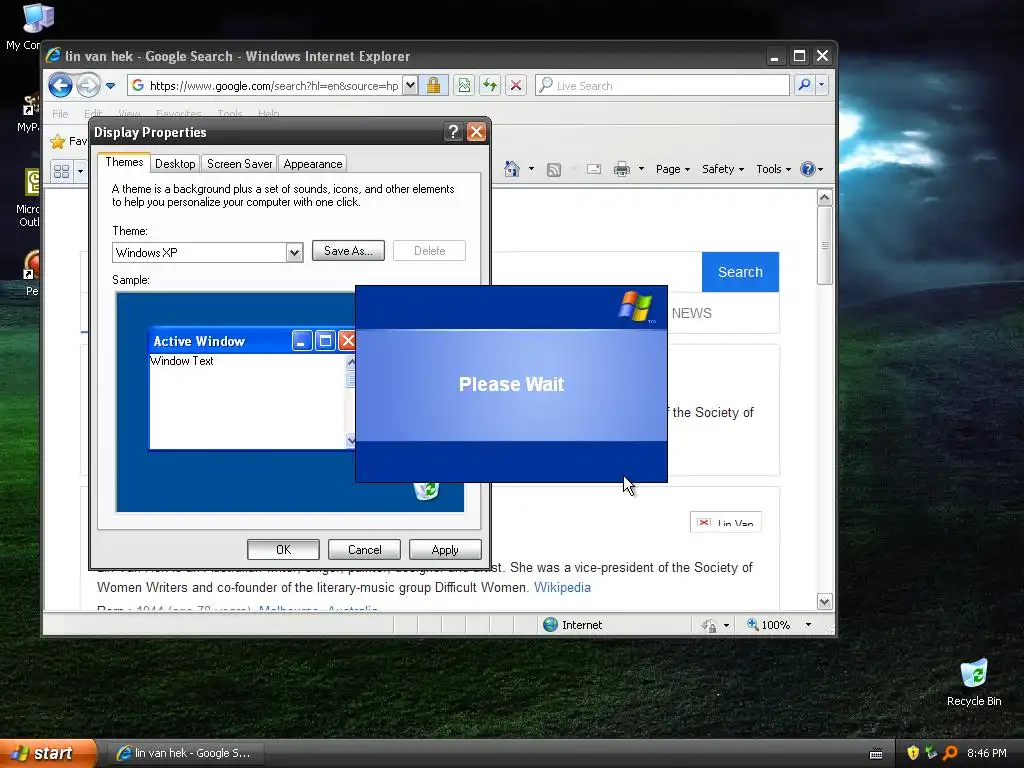This screenshot has width=1024, height=768.
Task: Open the Screen Saver tab
Action: pos(240,164)
